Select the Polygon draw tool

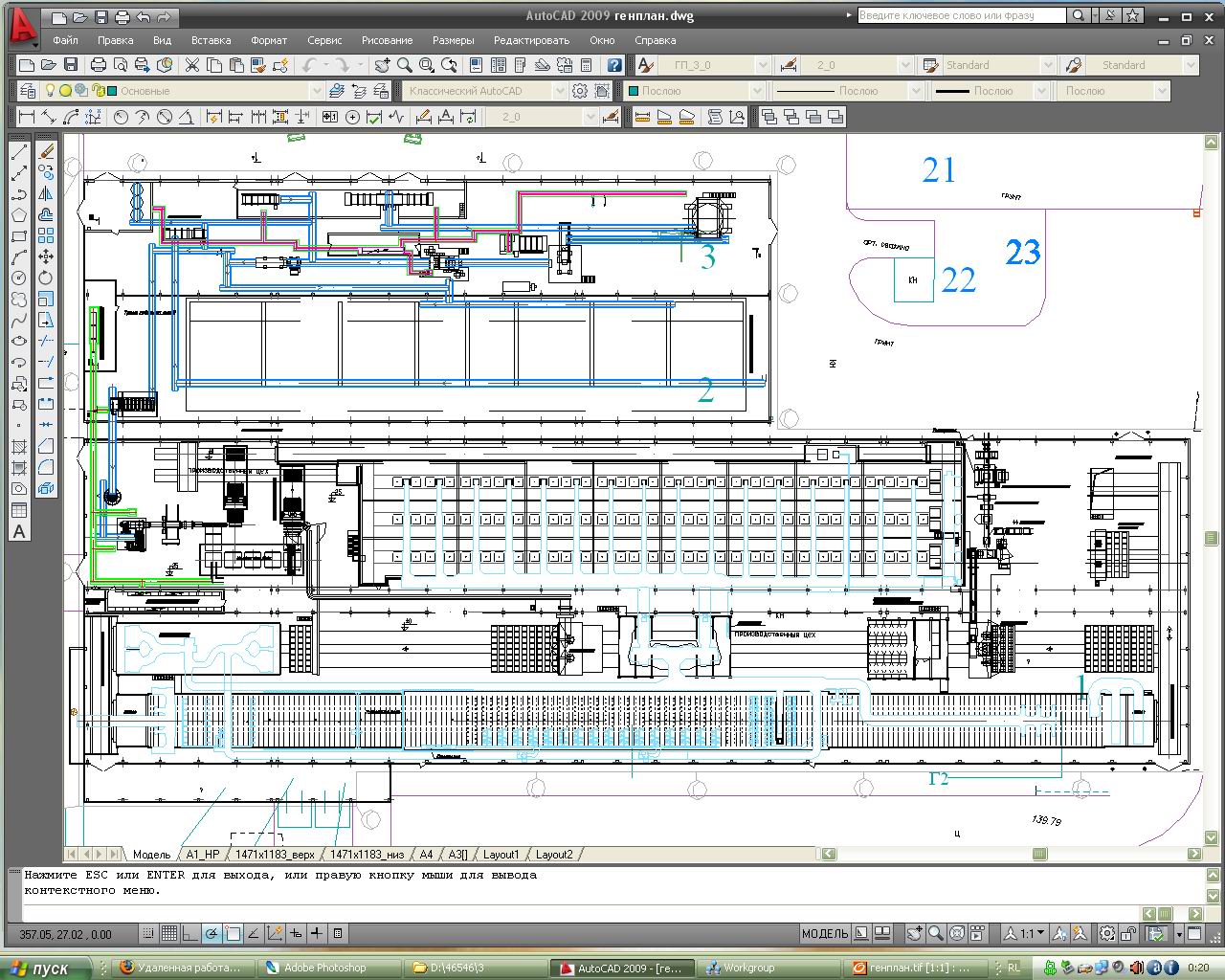click(19, 215)
